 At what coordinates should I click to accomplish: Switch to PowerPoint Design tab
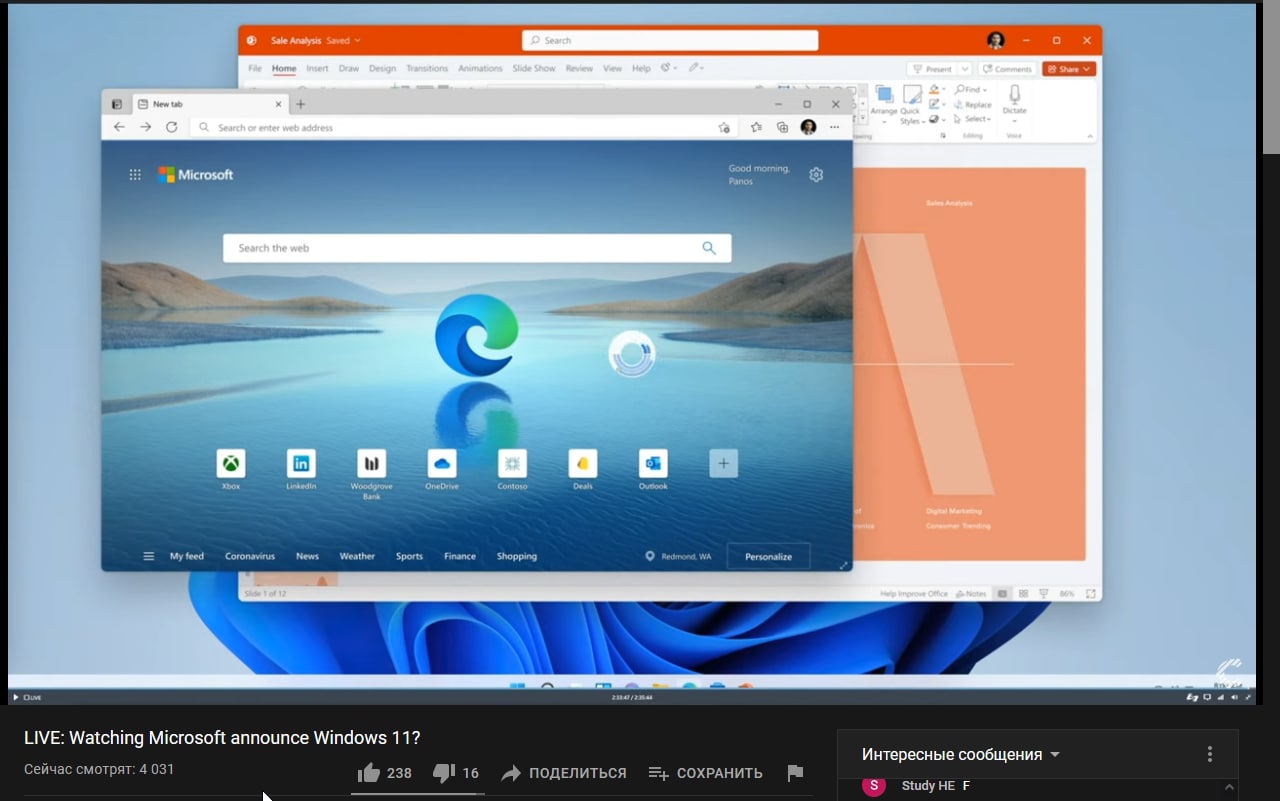(x=382, y=69)
